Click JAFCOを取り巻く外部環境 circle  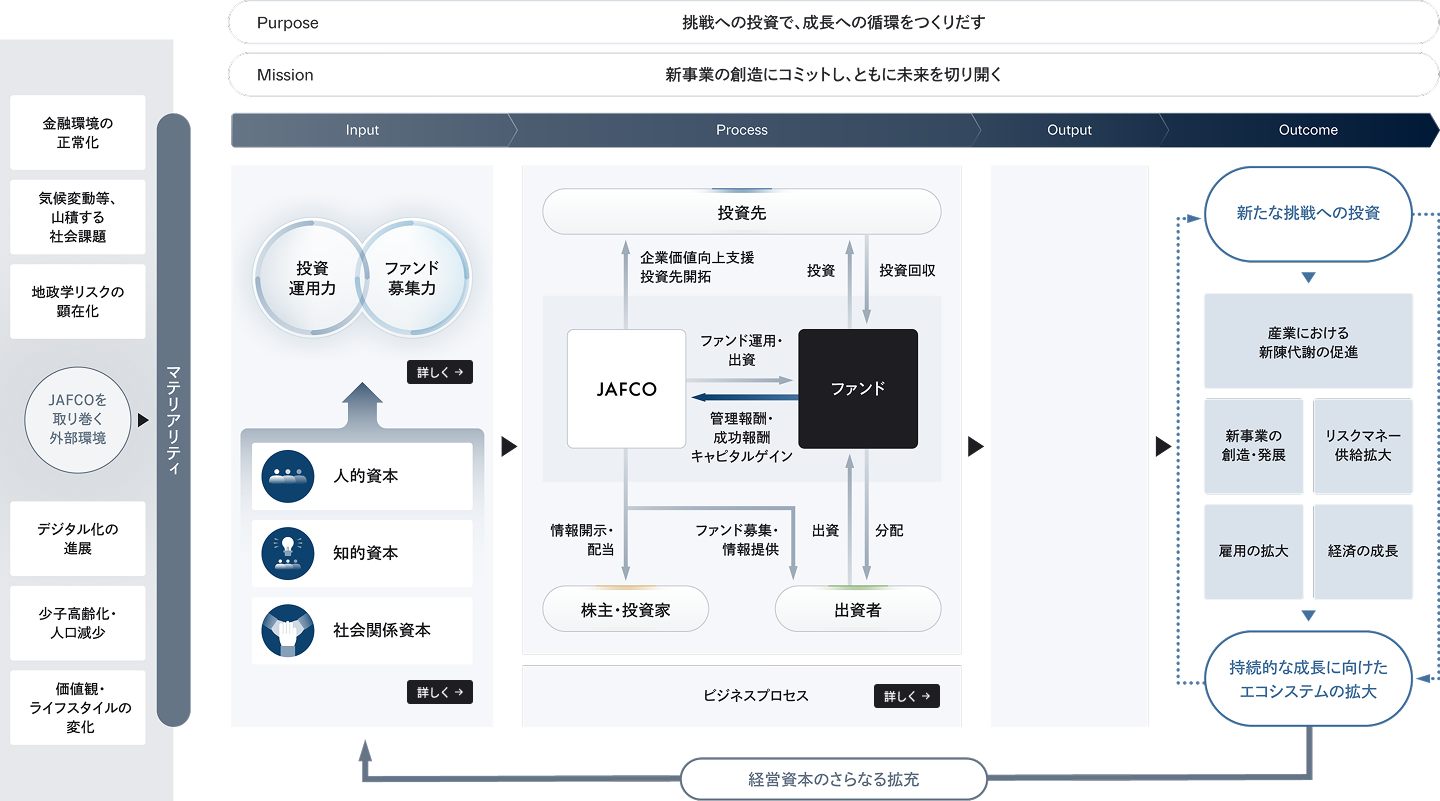(78, 420)
